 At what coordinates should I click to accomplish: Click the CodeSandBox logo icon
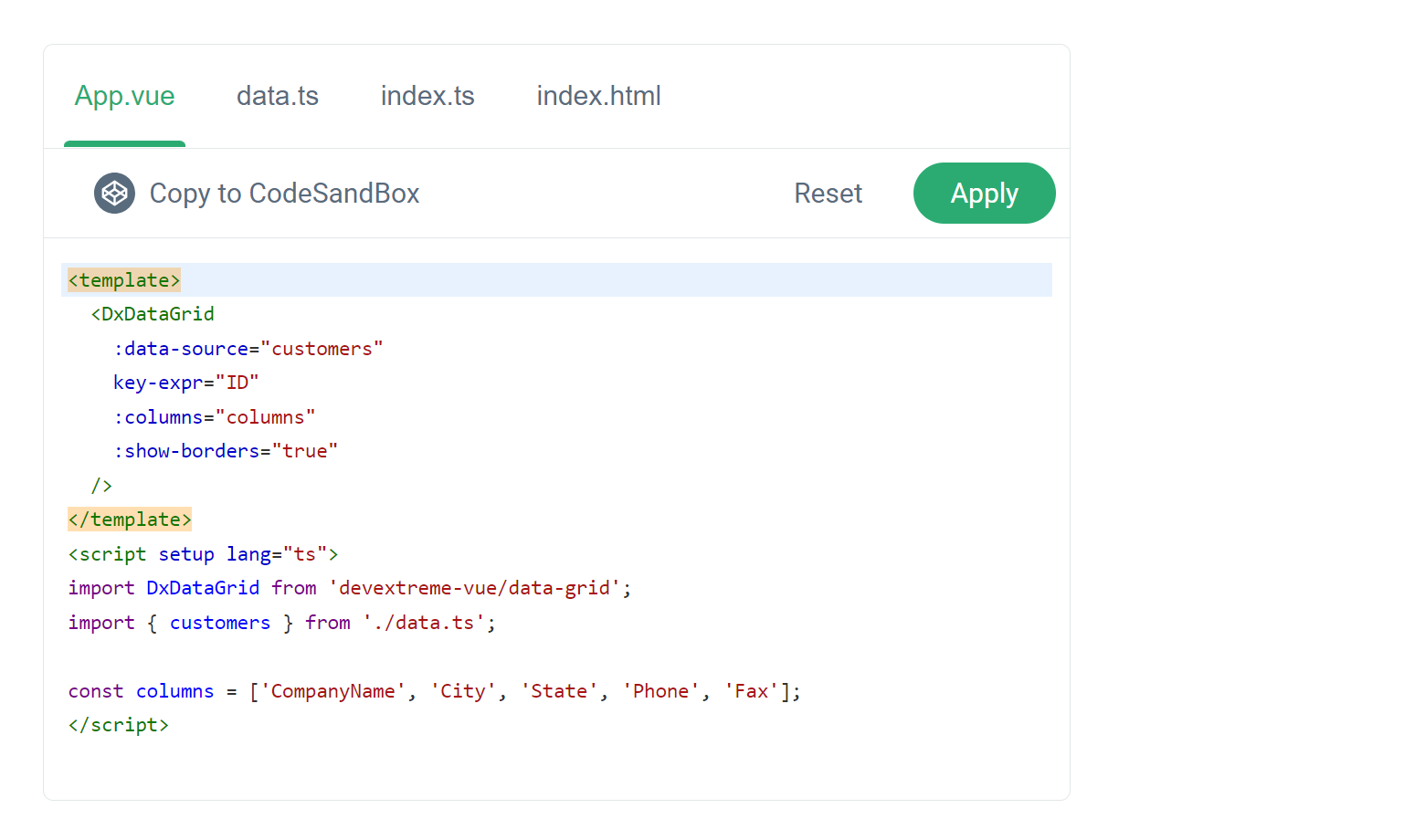pos(114,194)
